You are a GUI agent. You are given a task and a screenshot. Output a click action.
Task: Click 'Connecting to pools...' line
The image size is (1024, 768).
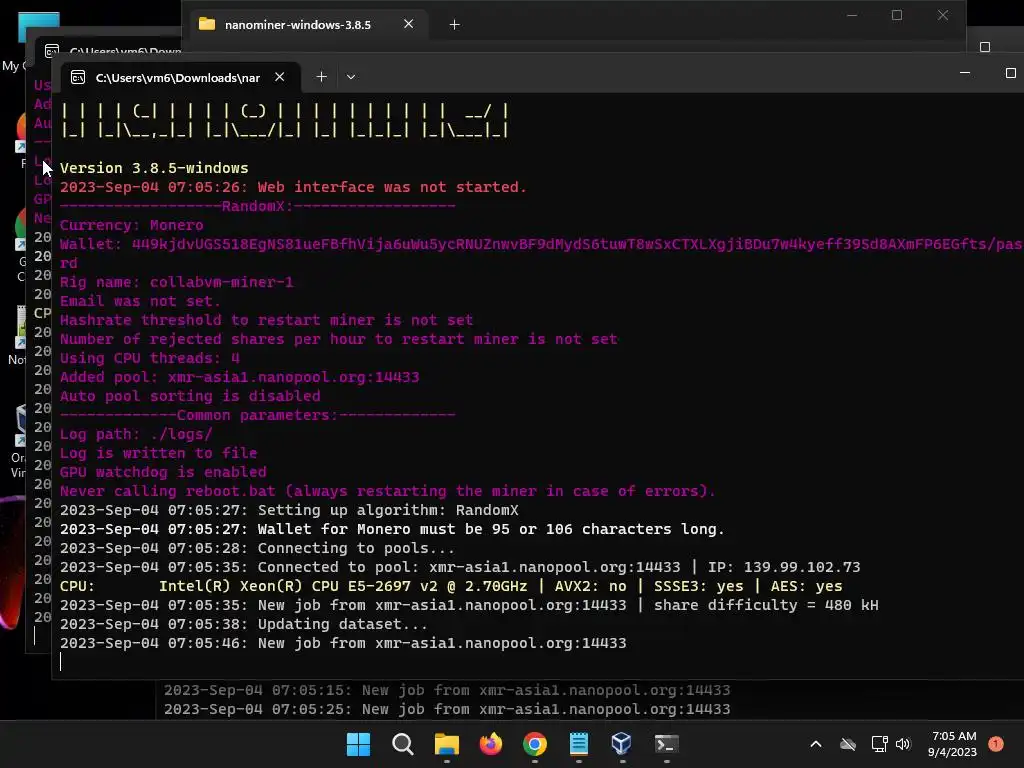tap(257, 548)
